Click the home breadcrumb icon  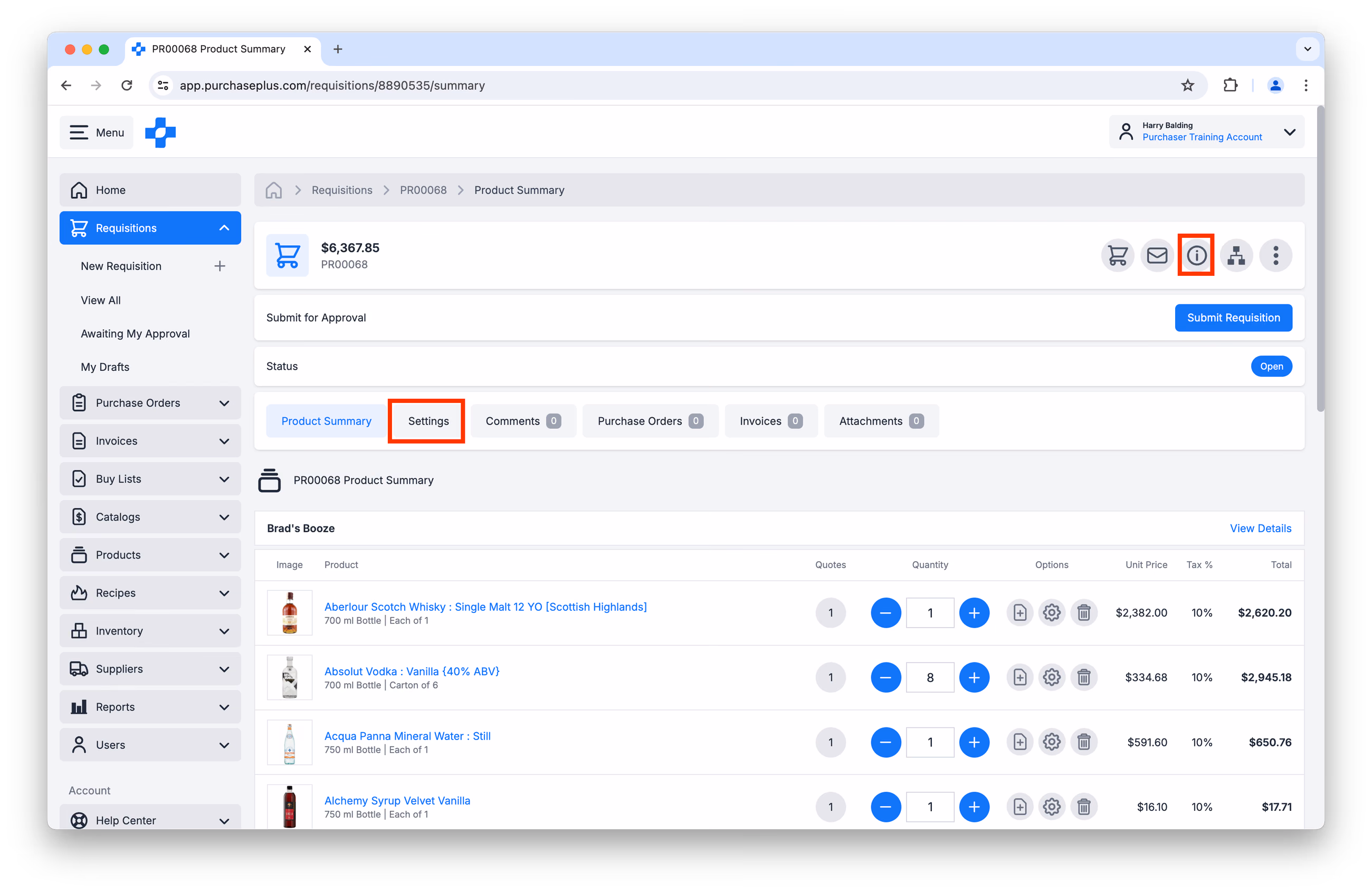pos(274,190)
